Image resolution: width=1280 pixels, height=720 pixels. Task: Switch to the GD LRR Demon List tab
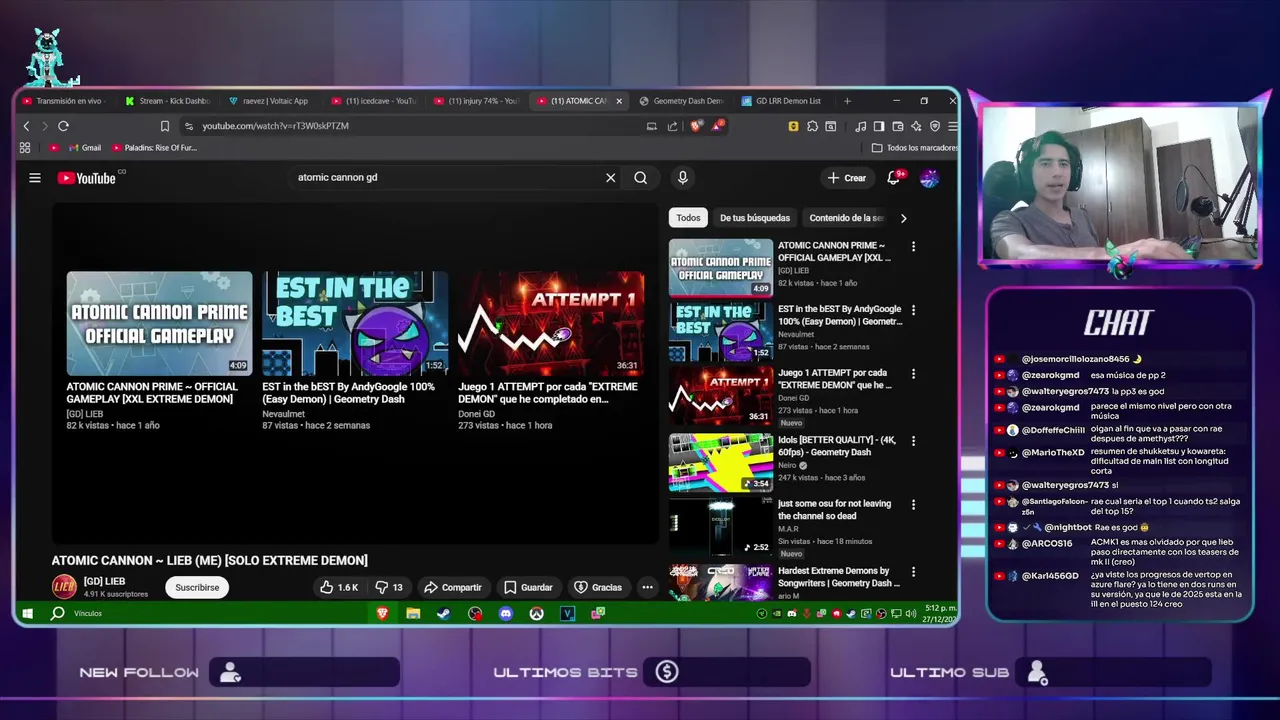coord(784,101)
